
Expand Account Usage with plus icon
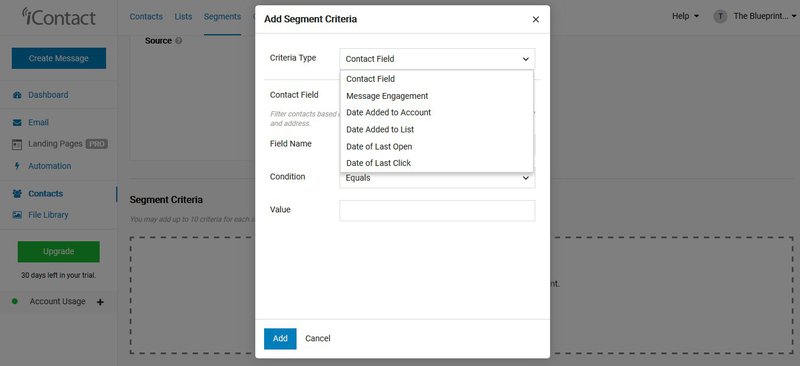coord(100,302)
